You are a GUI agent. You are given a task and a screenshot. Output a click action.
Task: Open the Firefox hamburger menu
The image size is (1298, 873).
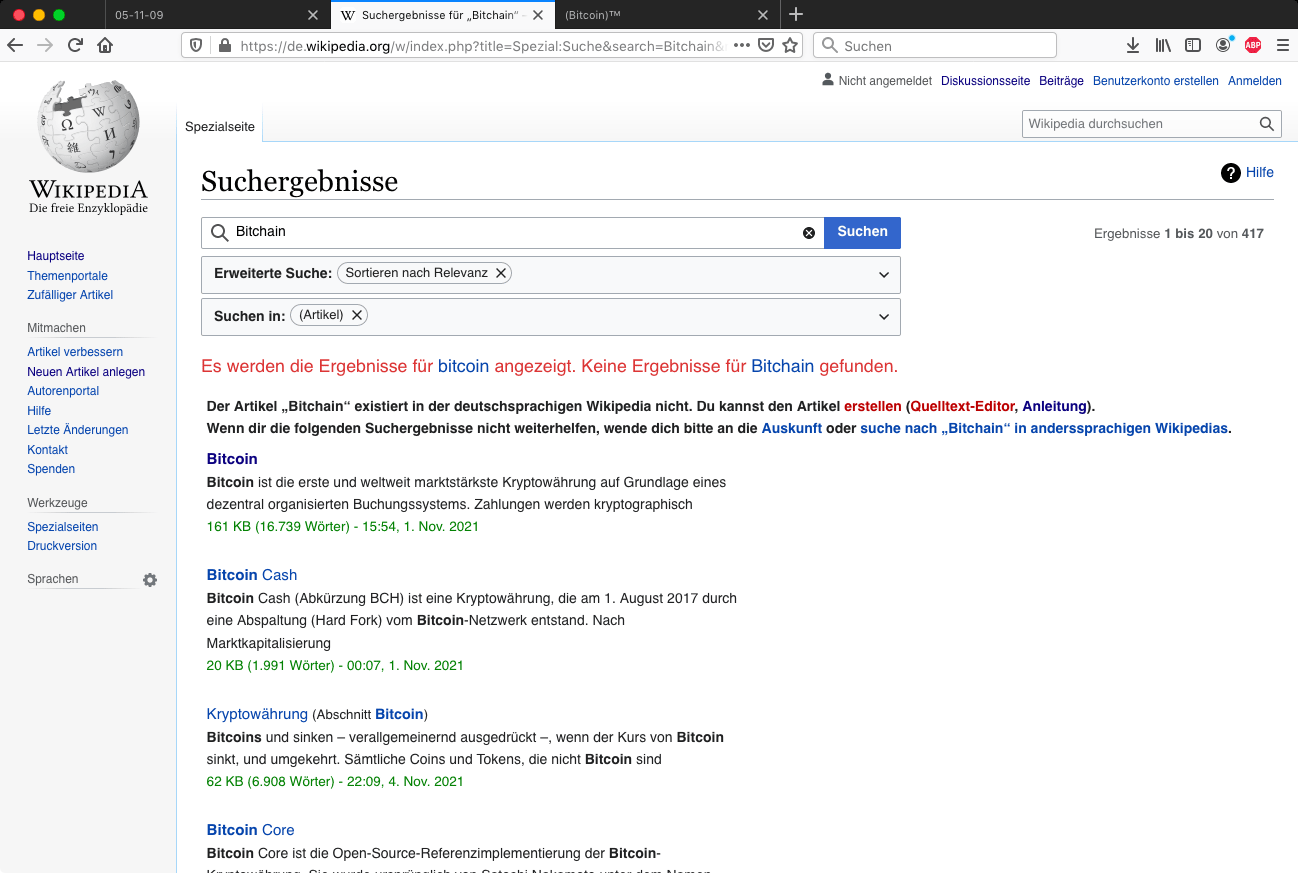tap(1283, 45)
